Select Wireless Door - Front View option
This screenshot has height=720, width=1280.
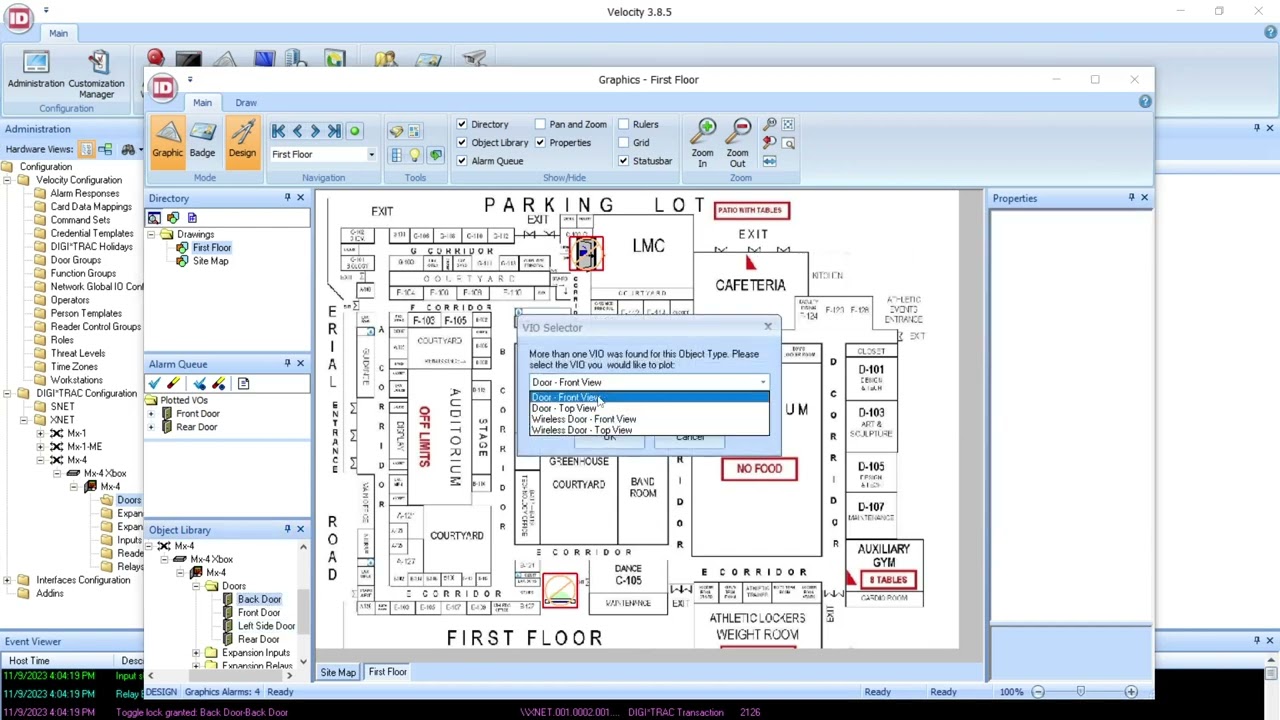(x=649, y=420)
